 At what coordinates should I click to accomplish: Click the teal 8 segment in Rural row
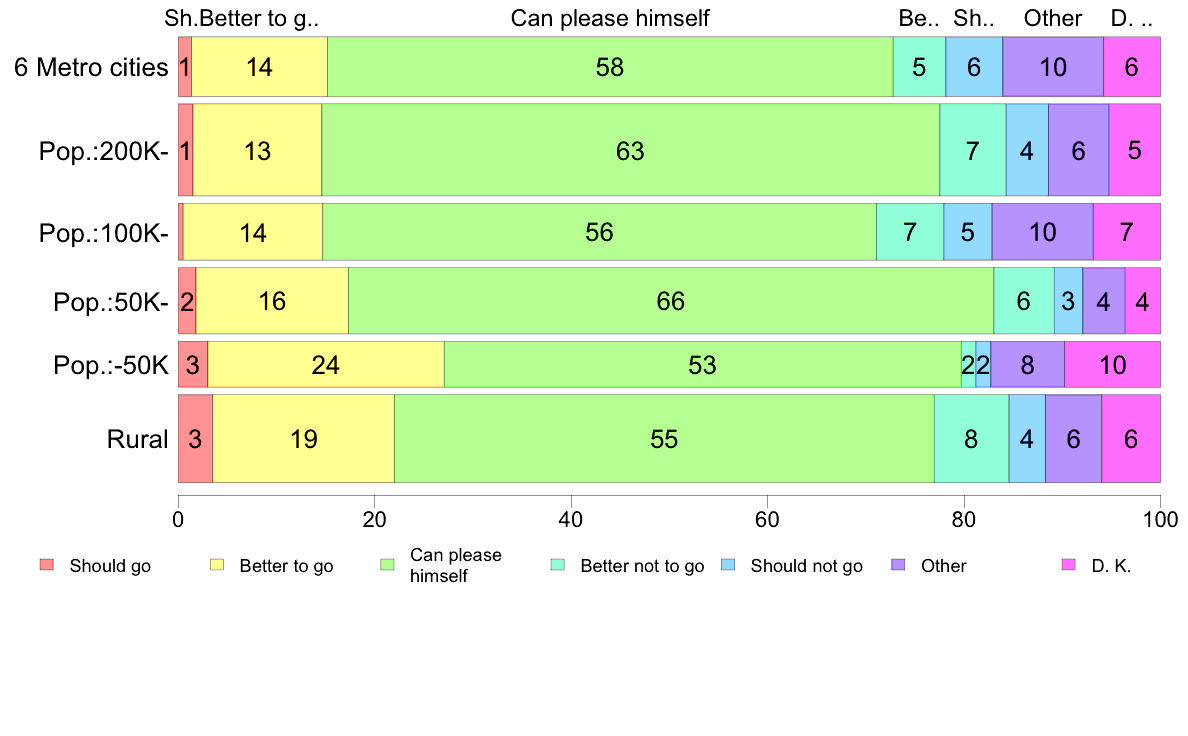971,439
